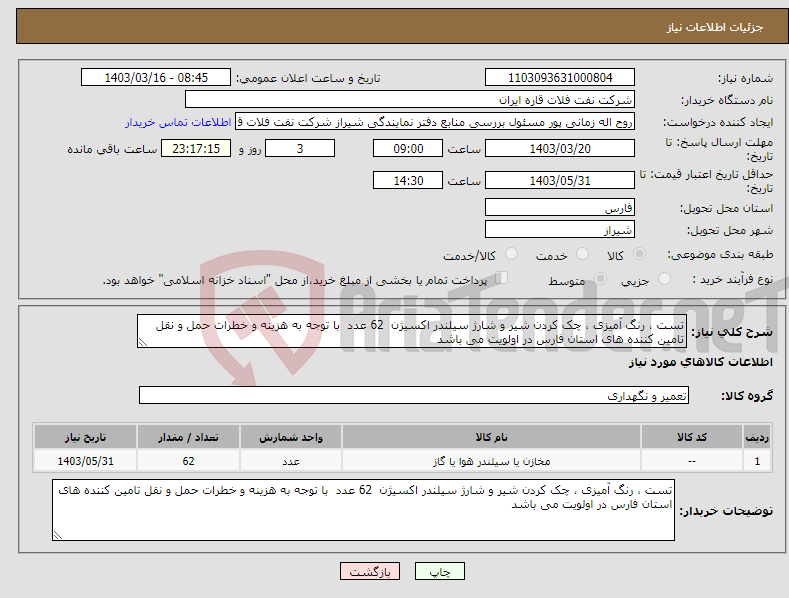Click the remaining time field 23:17:15

pos(196,148)
